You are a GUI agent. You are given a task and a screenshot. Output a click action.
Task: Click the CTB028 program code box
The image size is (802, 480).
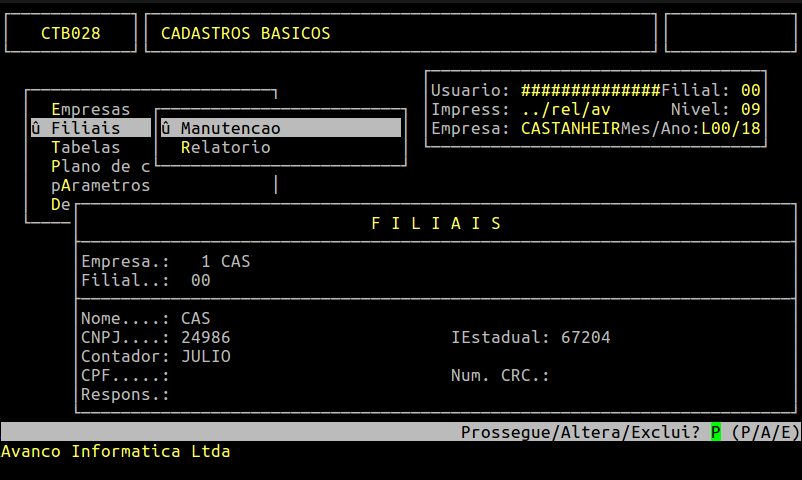pyautogui.click(x=71, y=33)
